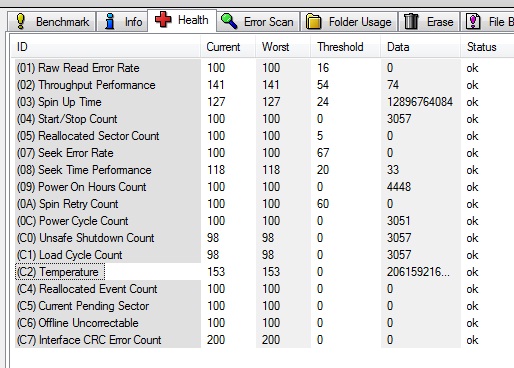Sort by the Current column header
This screenshot has height=368, width=514.
tap(228, 47)
